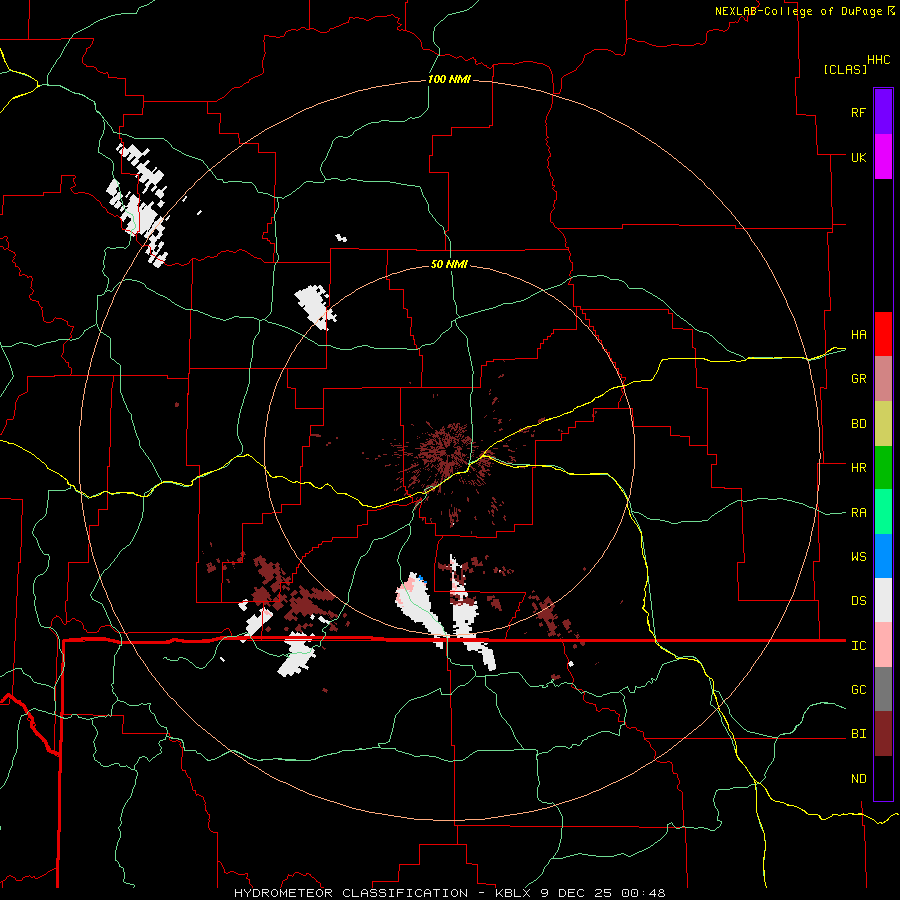
Task: Pick the RA legend color swatch
Action: coord(883,512)
